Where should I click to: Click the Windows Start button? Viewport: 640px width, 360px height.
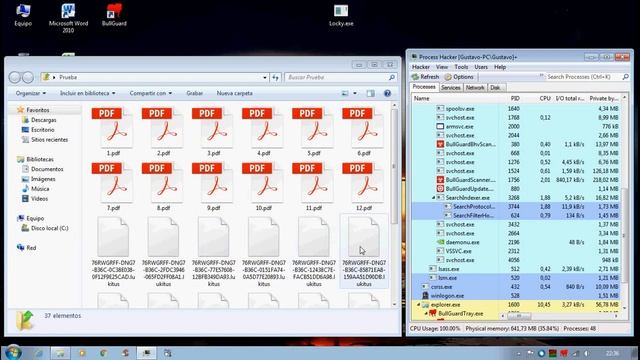coord(13,352)
